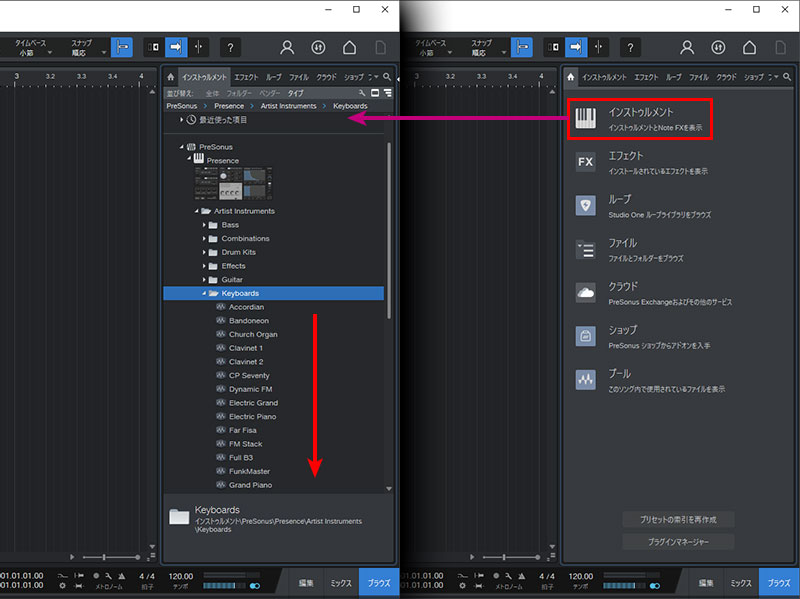
Task: Switch to エフェクト tab in left browser
Action: (x=246, y=77)
